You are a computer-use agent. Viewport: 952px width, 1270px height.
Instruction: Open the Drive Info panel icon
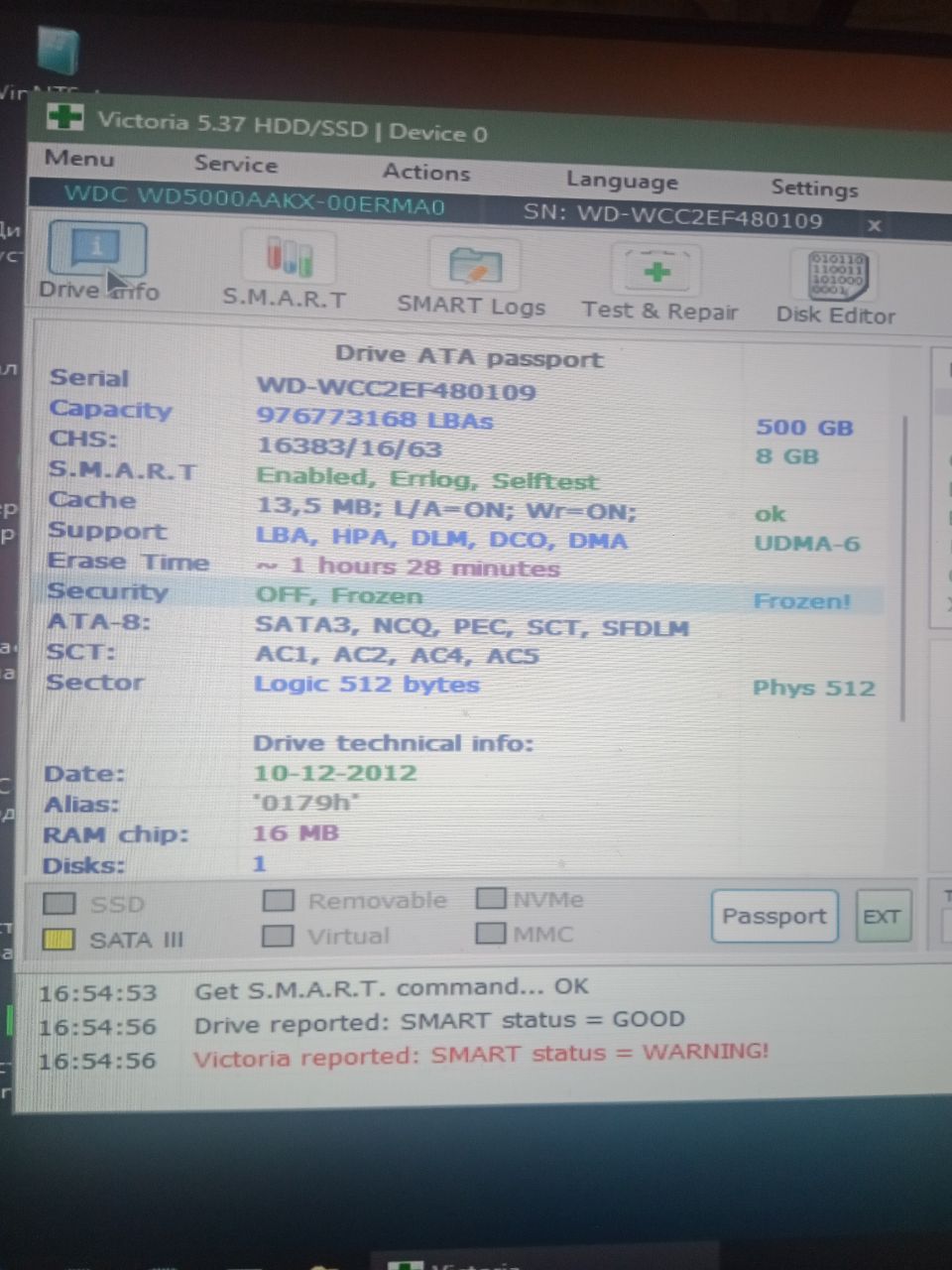click(x=96, y=251)
